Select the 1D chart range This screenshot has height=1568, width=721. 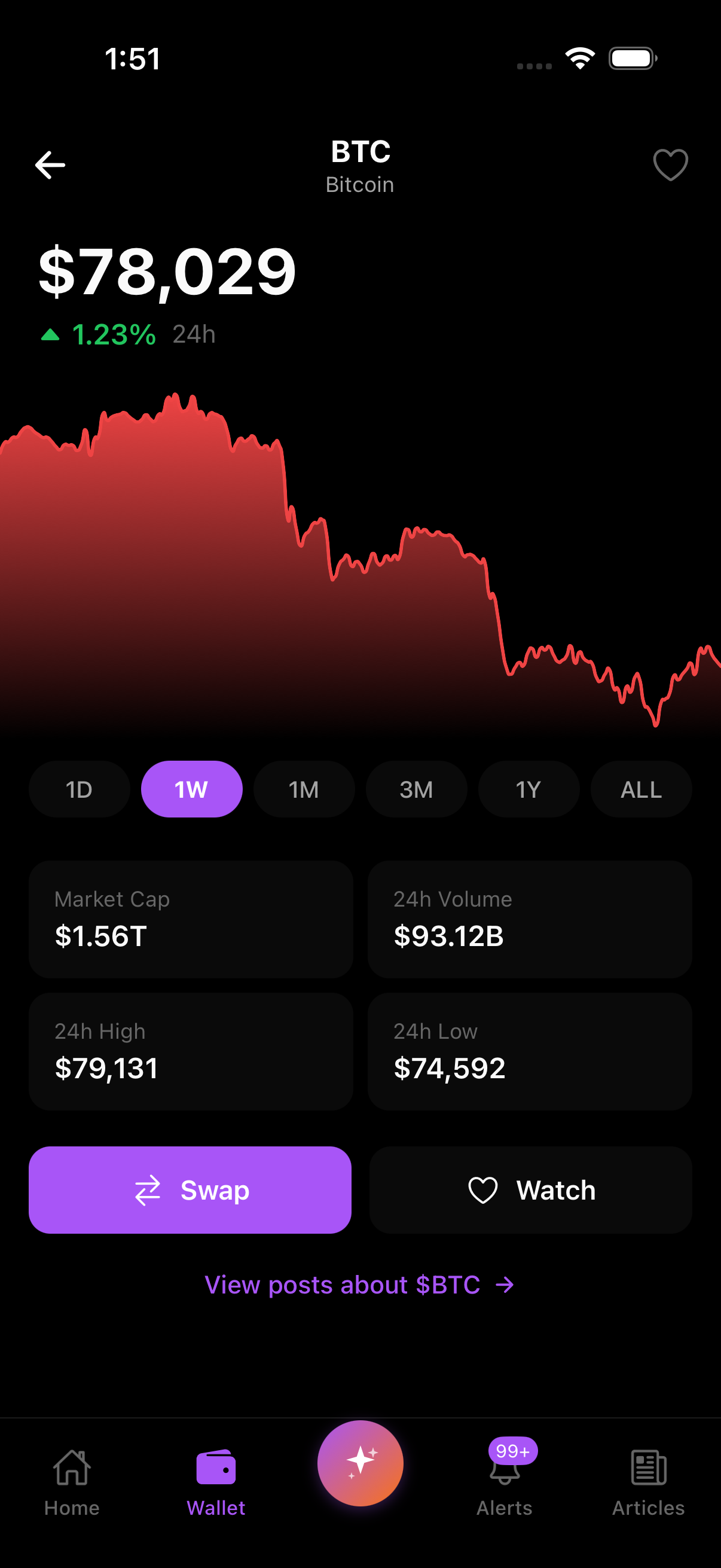pos(79,789)
